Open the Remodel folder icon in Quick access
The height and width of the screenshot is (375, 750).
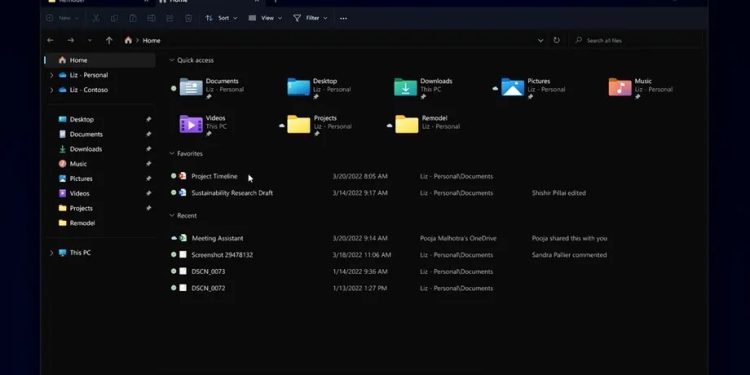(x=407, y=124)
